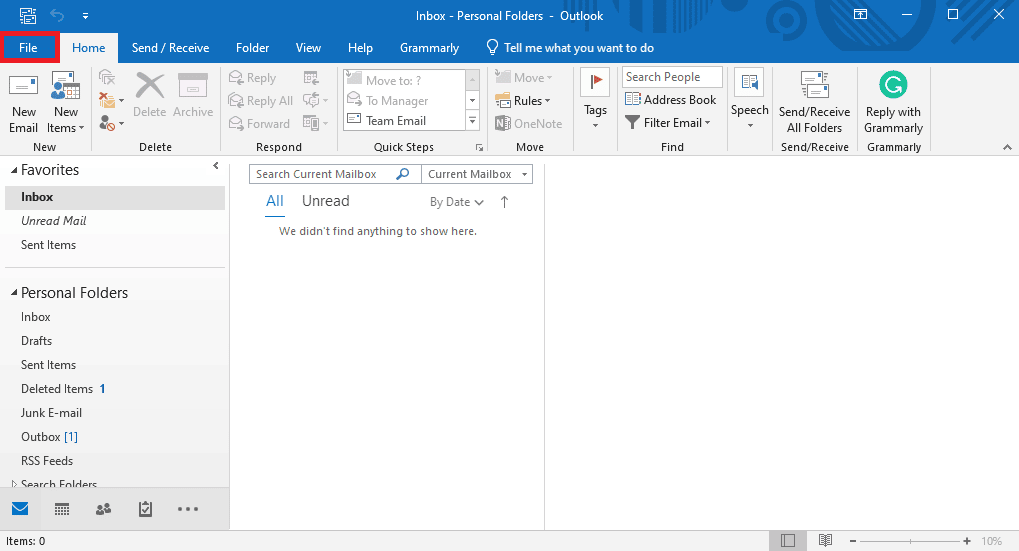Click Tell me what you want to do
Screen dimensions: 1019x551
point(570,48)
